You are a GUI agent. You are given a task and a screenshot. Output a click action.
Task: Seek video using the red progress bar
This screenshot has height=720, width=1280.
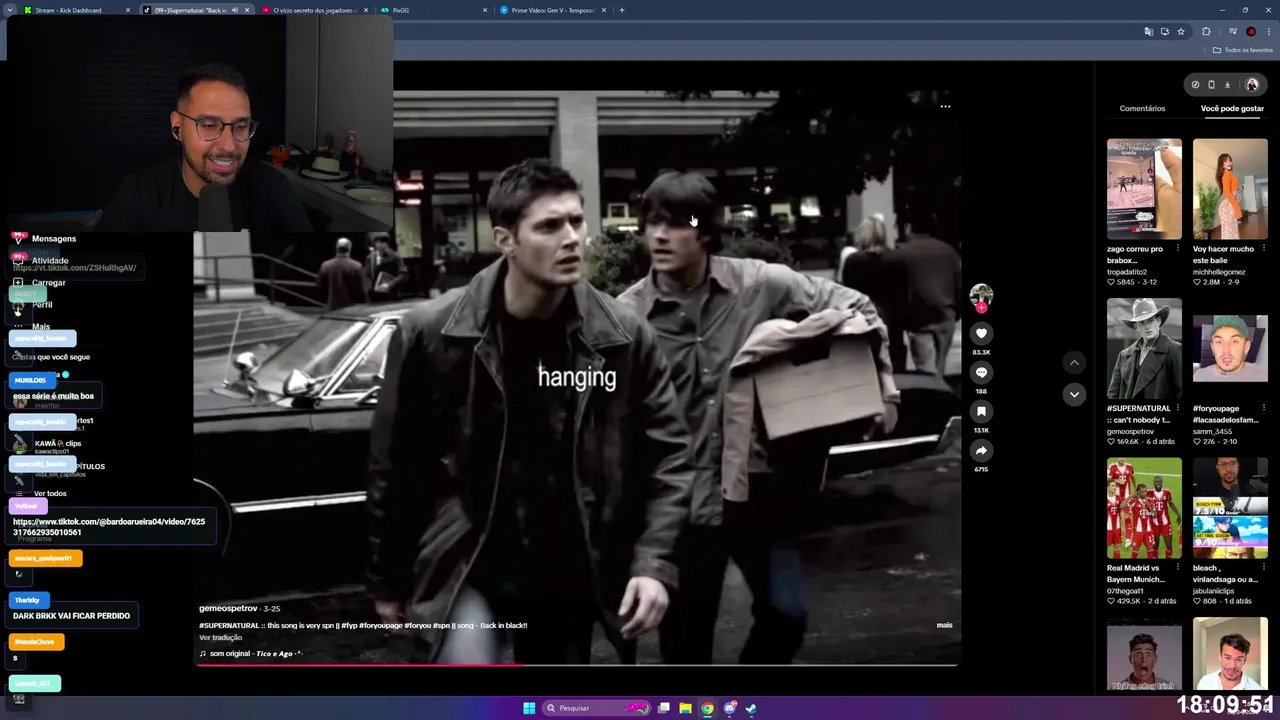[576, 664]
